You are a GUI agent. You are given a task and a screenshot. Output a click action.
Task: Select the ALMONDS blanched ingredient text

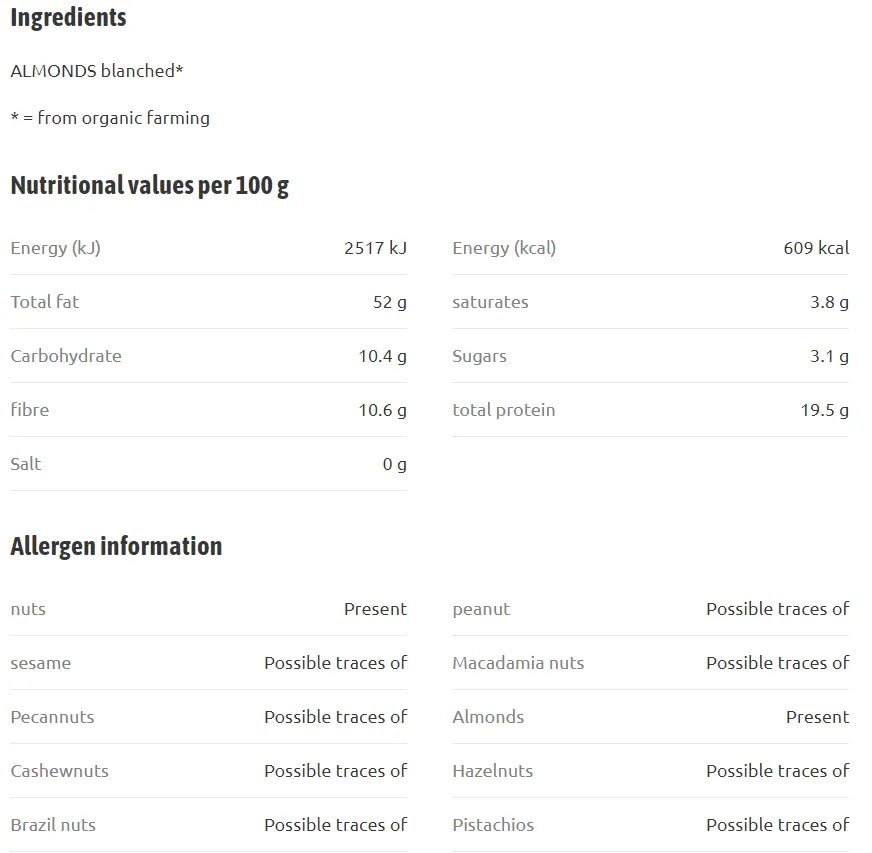[x=97, y=71]
